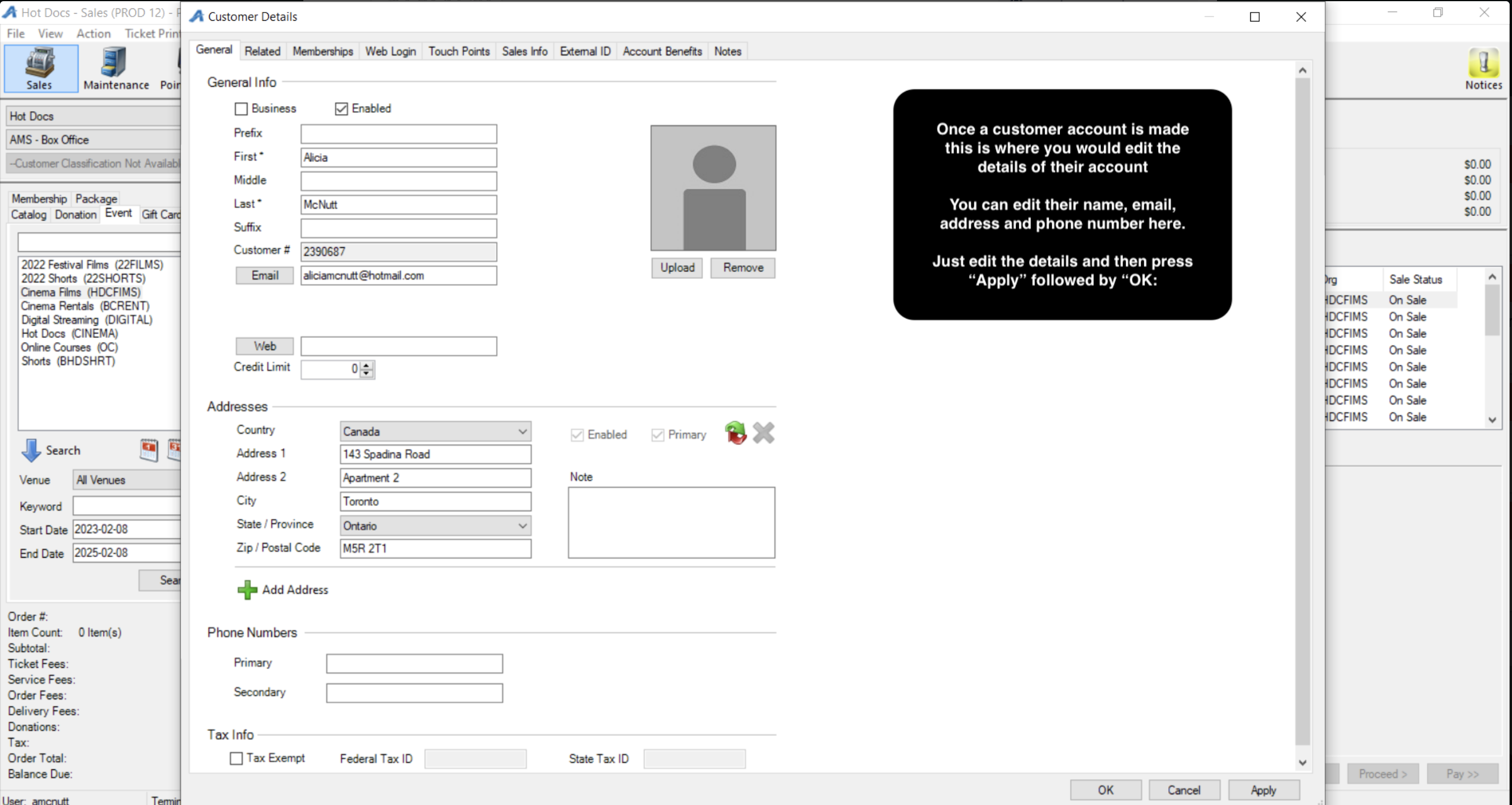This screenshot has height=805, width=1512.
Task: Click into the Primary phone number field
Action: pos(414,664)
